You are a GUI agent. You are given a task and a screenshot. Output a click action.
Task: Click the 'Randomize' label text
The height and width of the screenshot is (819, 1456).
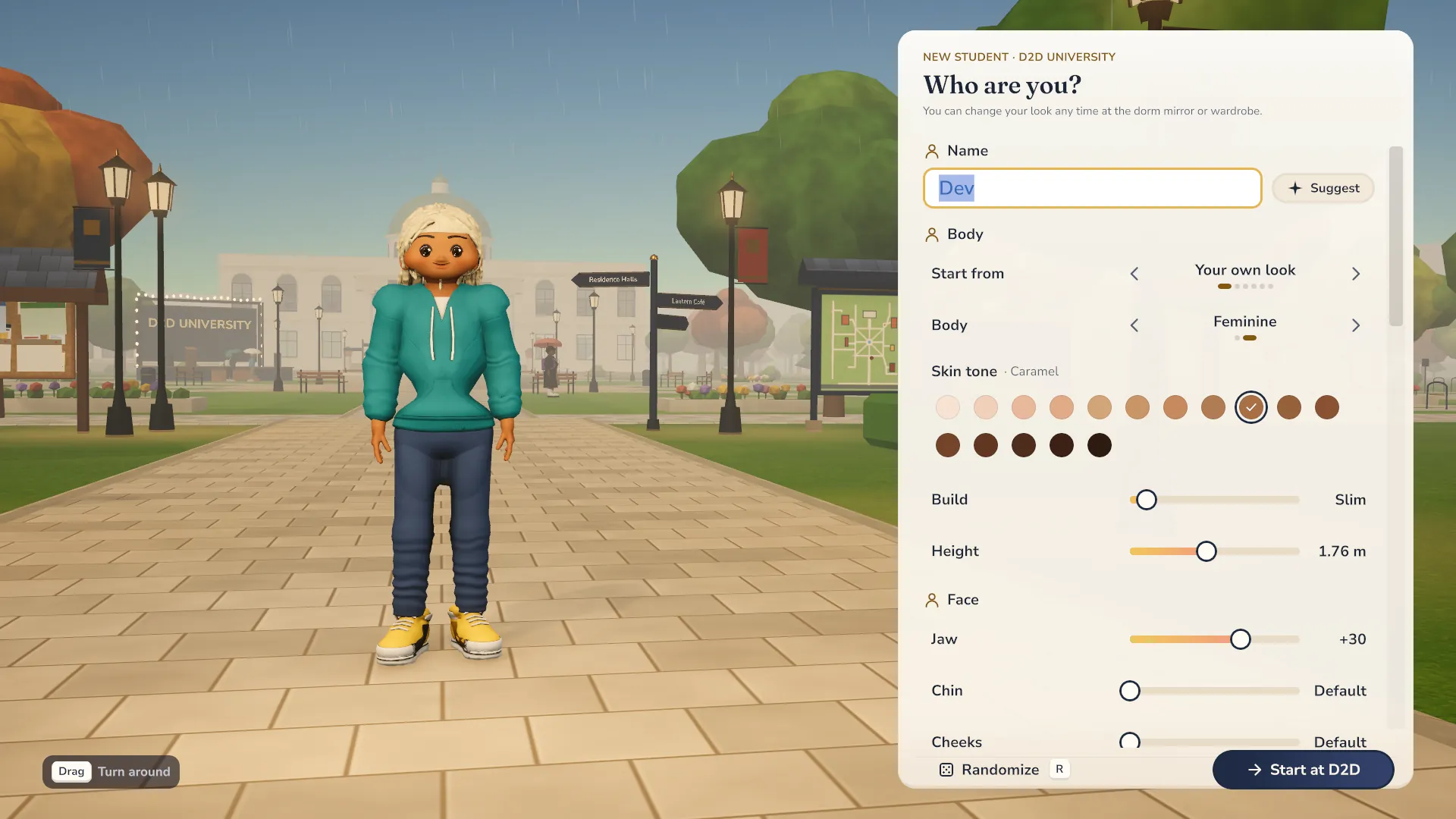1000,770
